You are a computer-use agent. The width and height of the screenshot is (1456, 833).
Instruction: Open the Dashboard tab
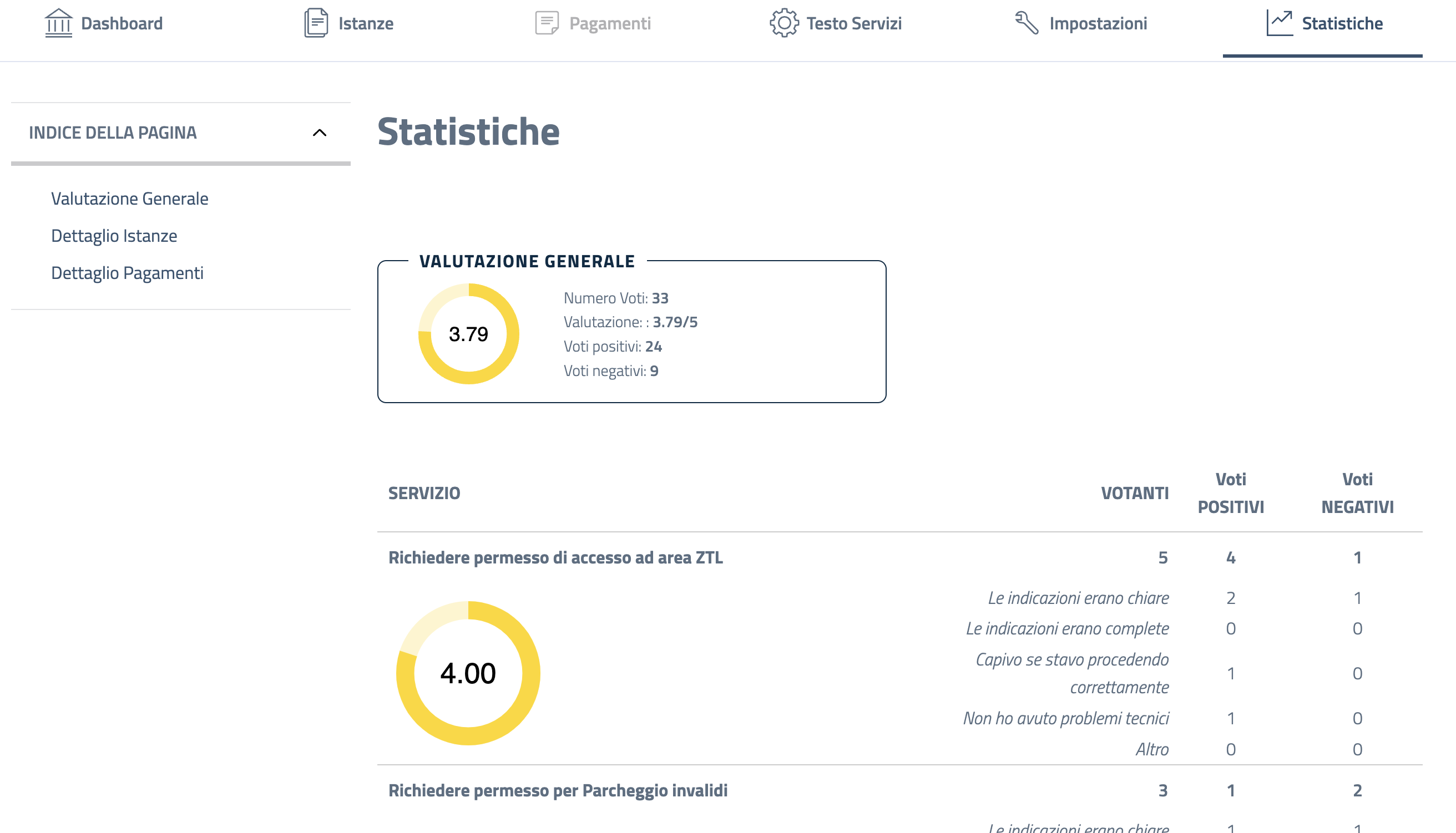pos(122,23)
